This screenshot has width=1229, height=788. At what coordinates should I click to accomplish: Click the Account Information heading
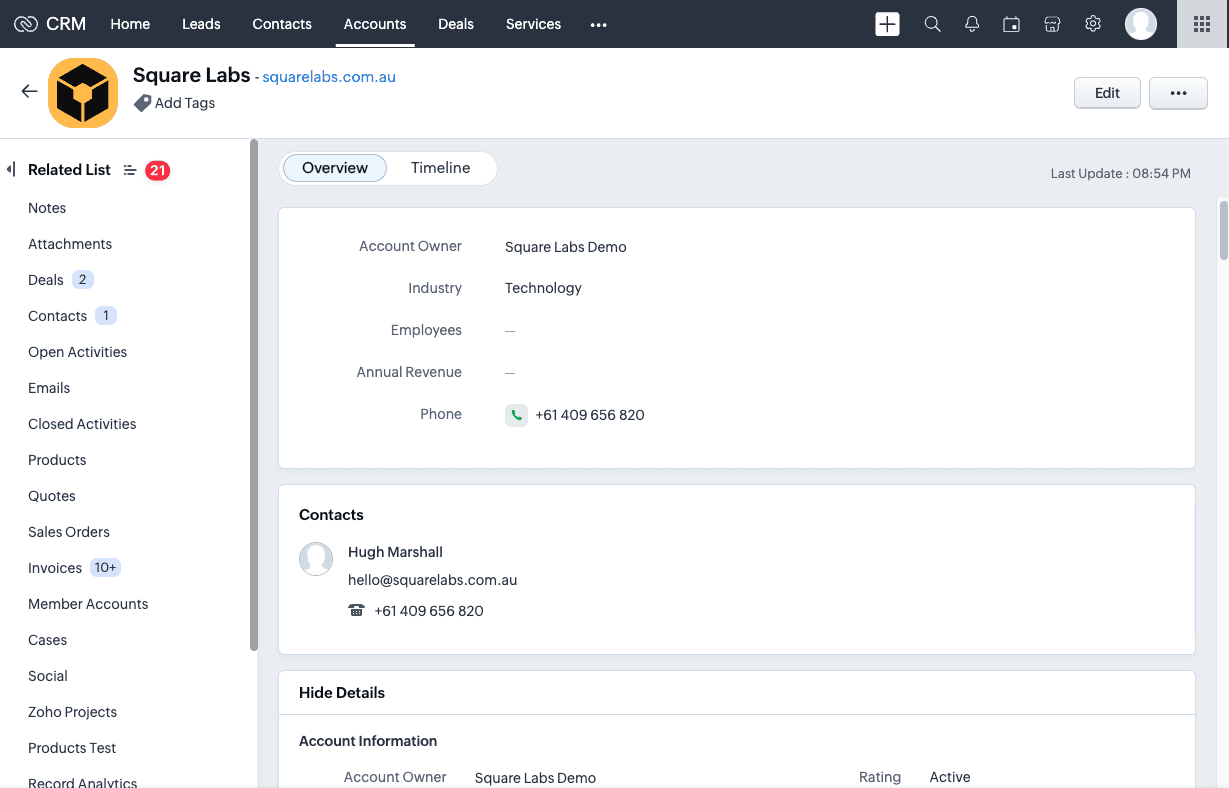368,741
